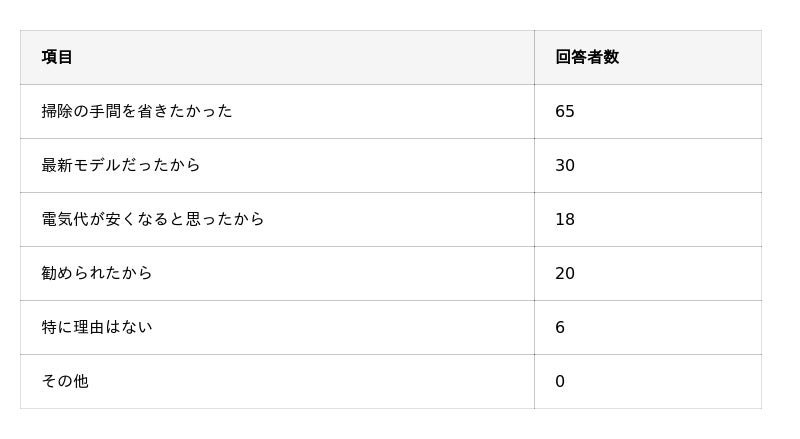Select the その他 cell
800x439 pixels.
[65, 381]
